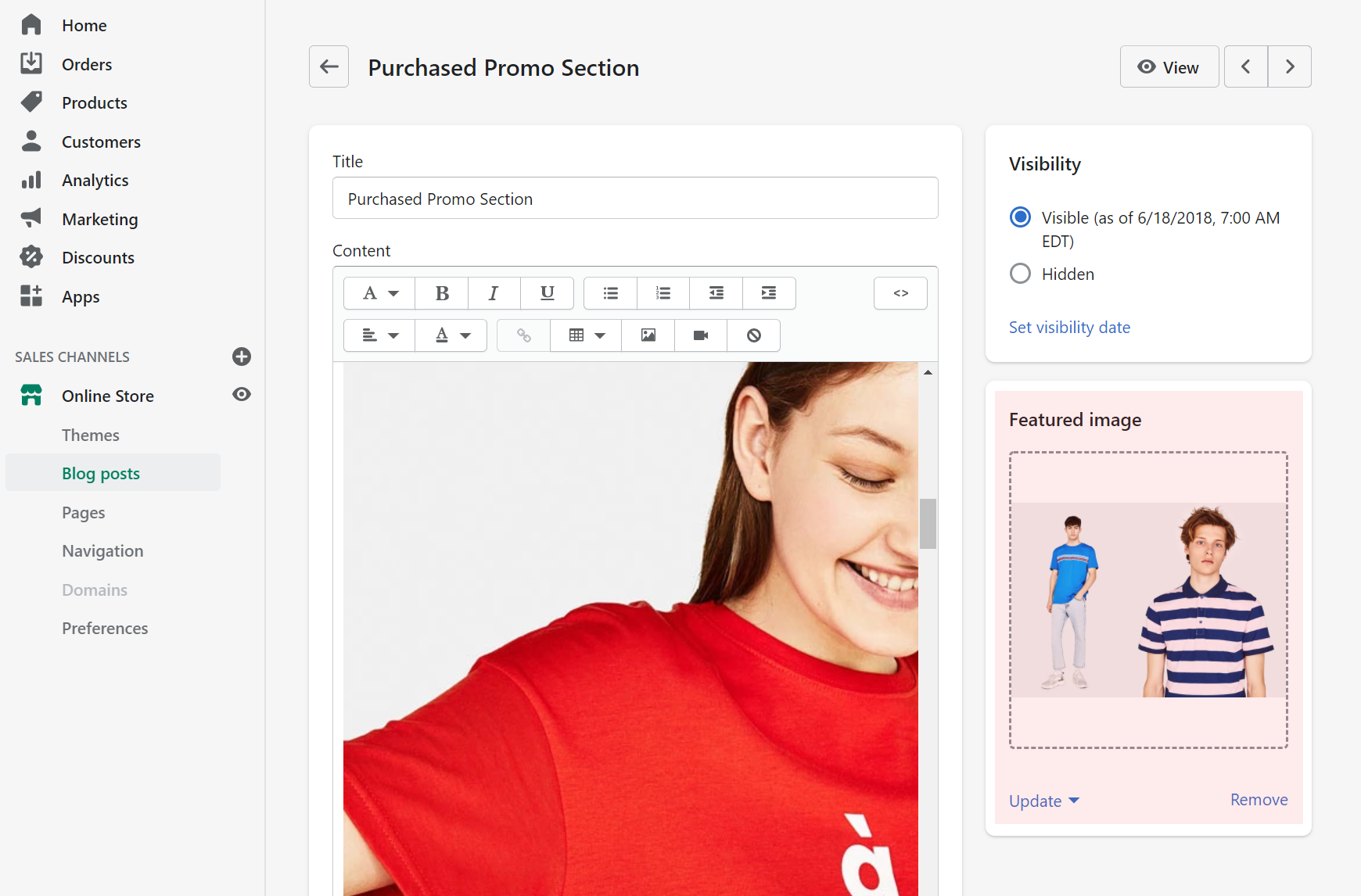Select the Hidden visibility option

(x=1020, y=274)
